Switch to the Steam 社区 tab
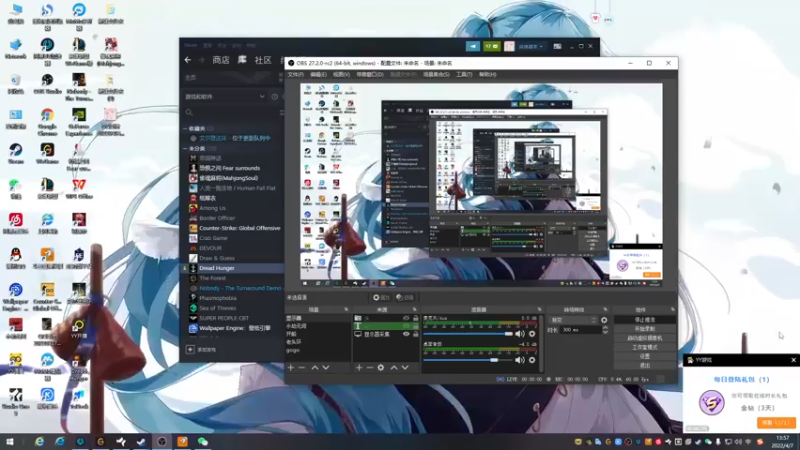 (263, 60)
